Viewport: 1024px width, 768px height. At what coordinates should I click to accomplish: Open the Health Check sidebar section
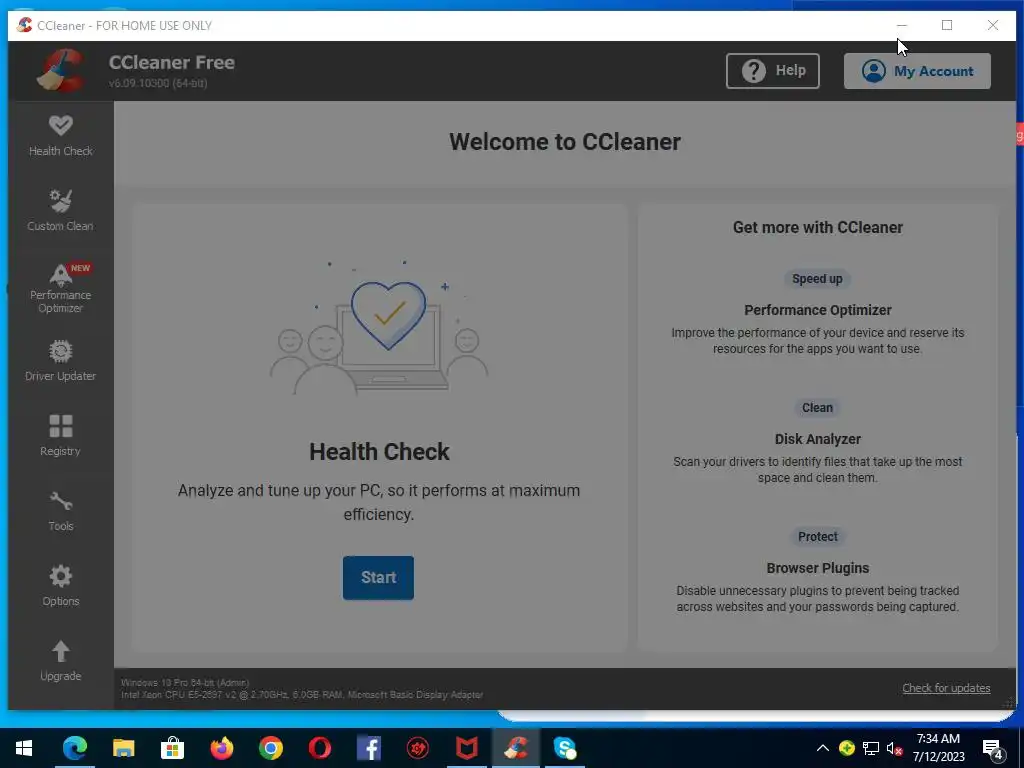pos(61,136)
